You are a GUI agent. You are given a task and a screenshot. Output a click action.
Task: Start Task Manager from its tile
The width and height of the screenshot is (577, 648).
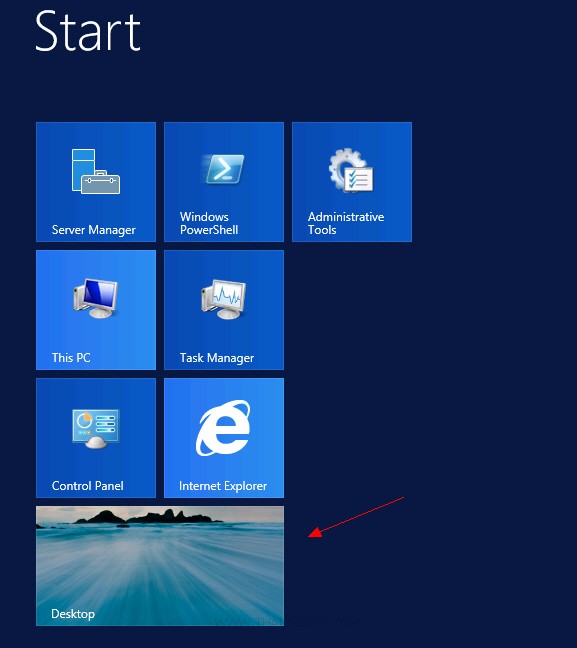[224, 310]
